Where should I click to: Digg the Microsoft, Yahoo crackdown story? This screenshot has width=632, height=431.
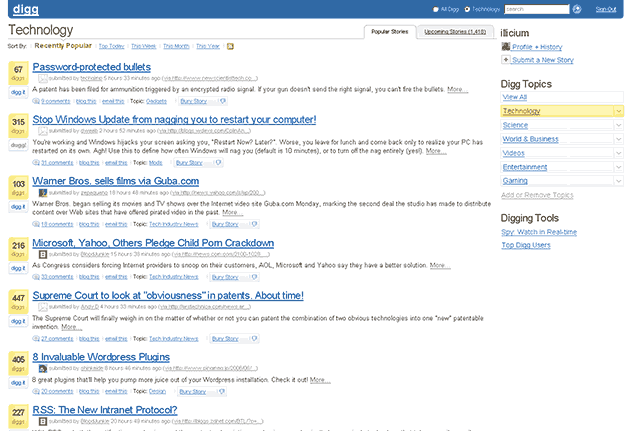[18, 268]
